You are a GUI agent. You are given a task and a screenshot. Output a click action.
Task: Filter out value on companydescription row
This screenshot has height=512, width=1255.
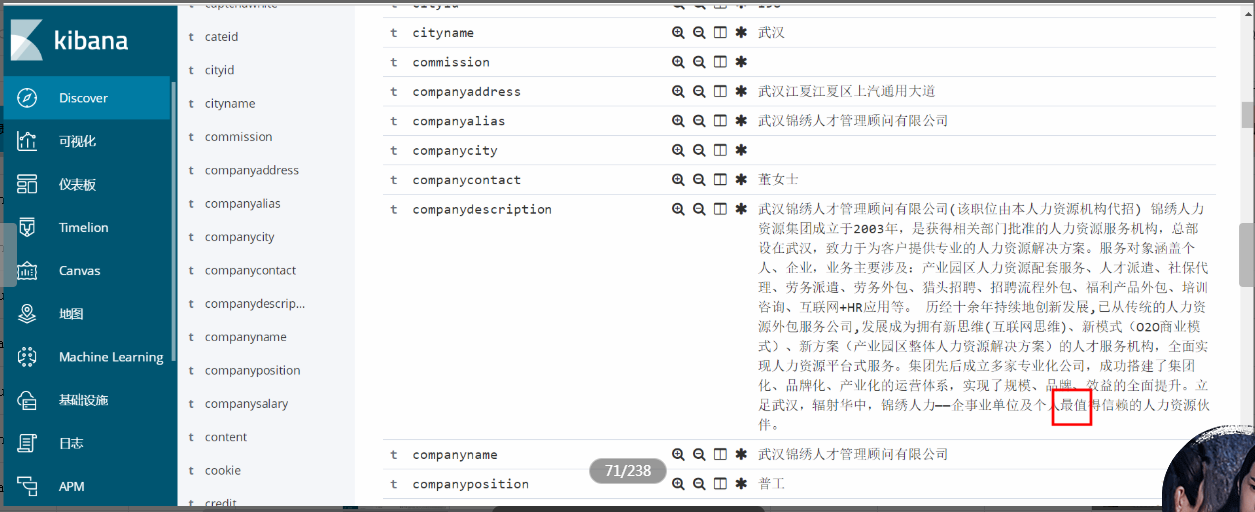699,209
